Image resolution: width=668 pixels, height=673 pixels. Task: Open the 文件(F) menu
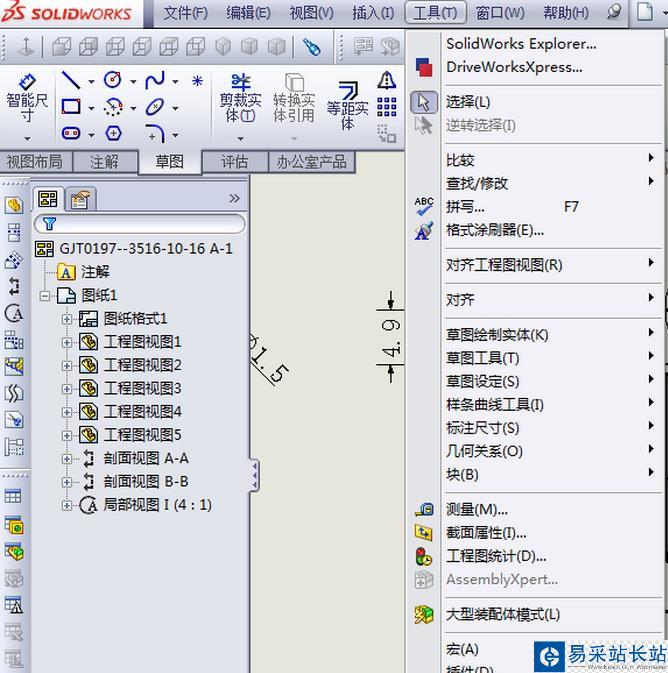[185, 13]
